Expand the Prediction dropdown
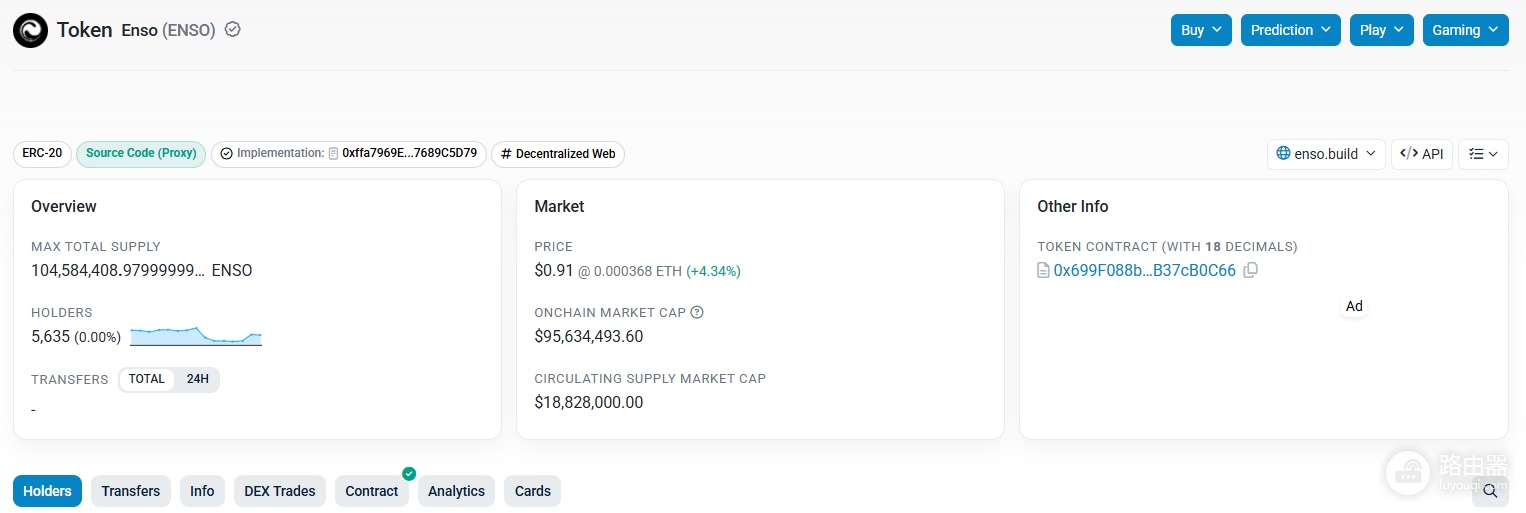 pyautogui.click(x=1291, y=30)
